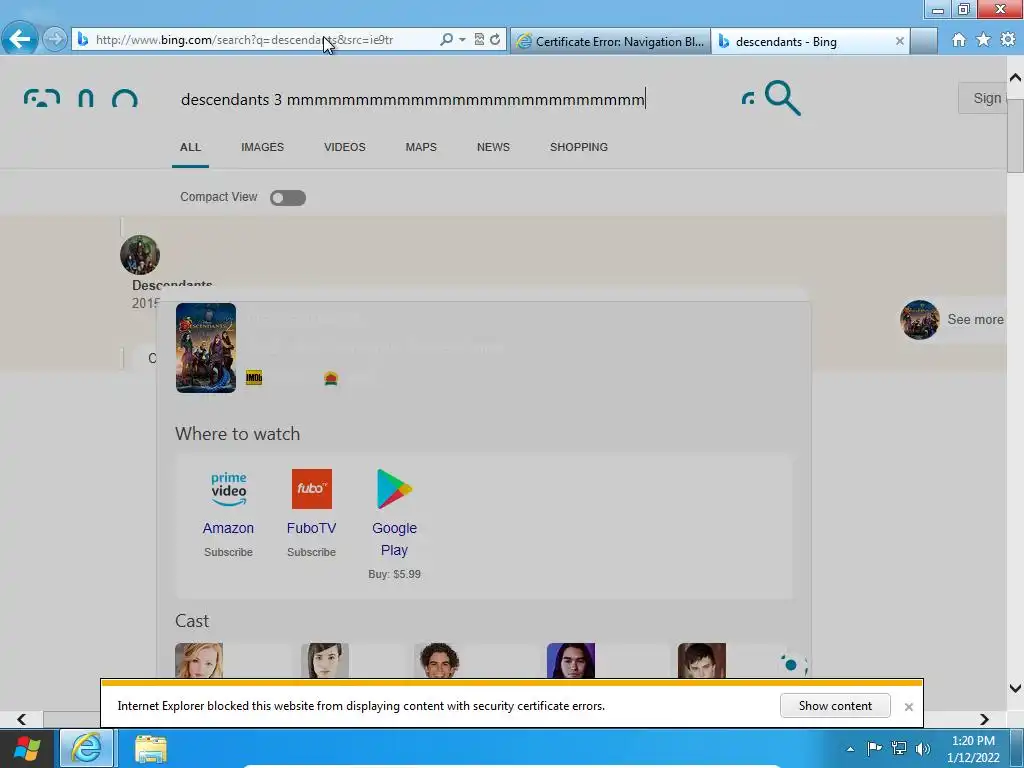Screen dimensions: 1024x768
Task: Switch to the MAPS tab
Action: pyautogui.click(x=421, y=148)
